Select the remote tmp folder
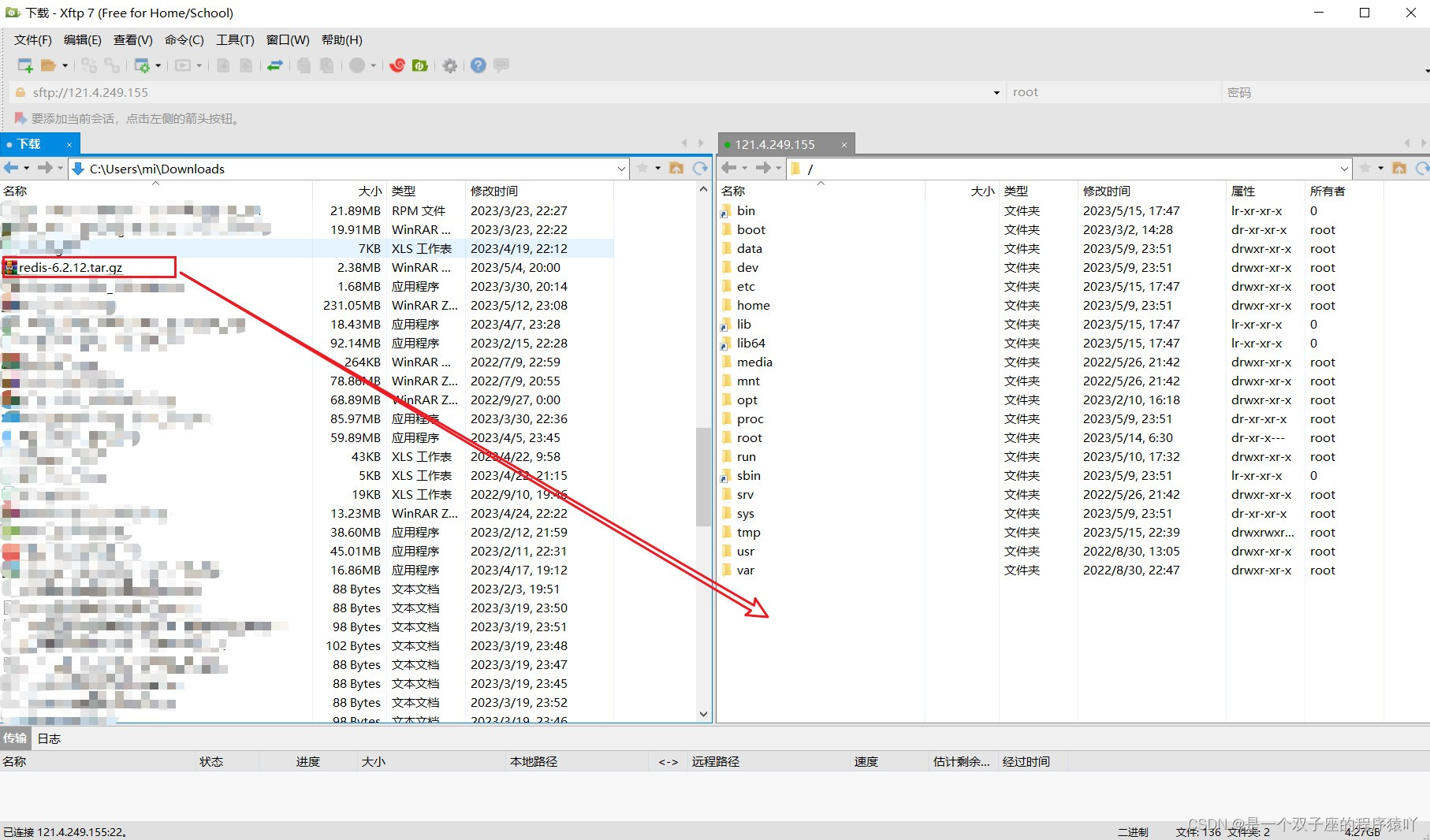Screen dimensions: 1430x840 [748, 532]
